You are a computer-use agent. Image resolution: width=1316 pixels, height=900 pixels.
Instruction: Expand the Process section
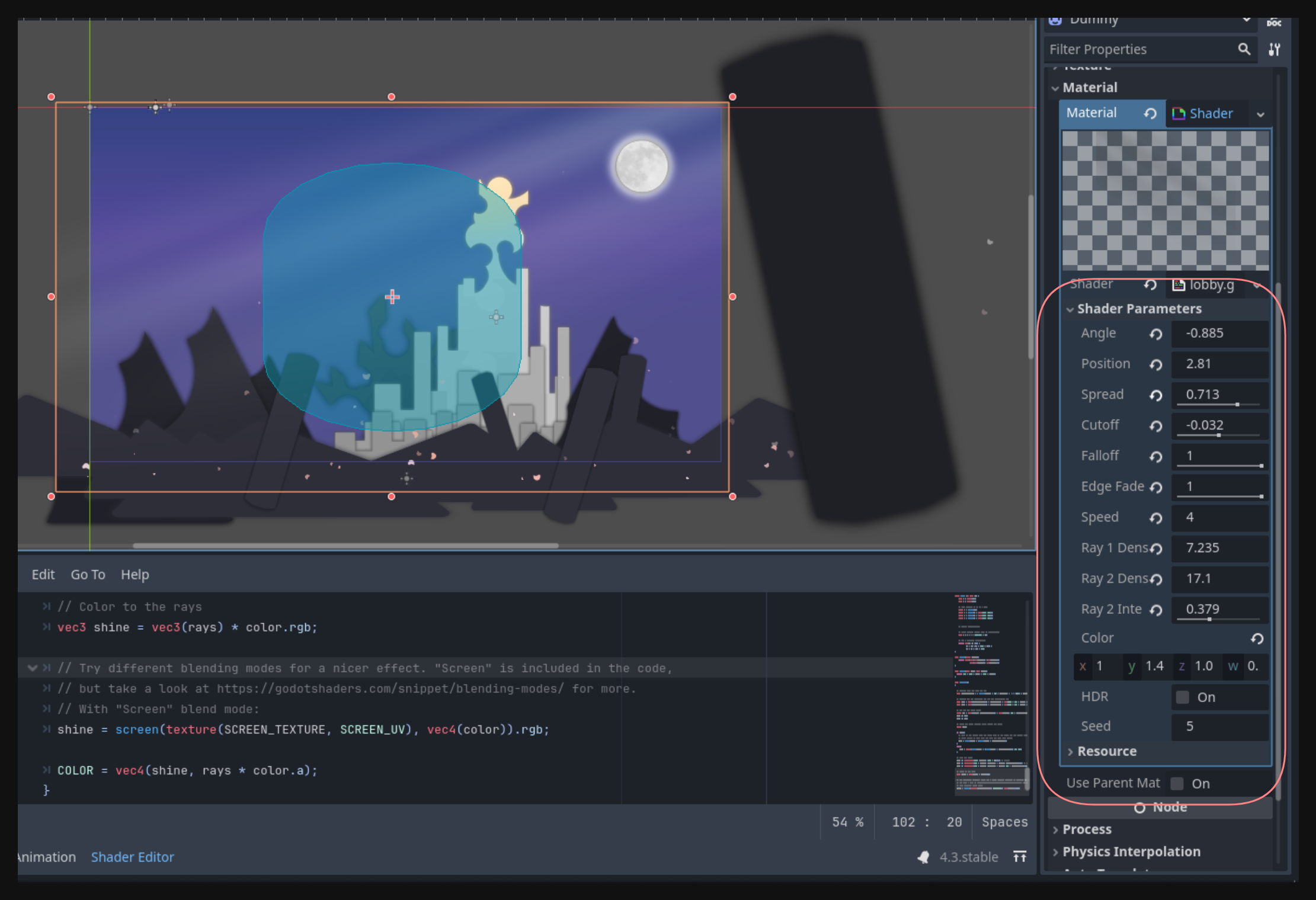pyautogui.click(x=1055, y=830)
